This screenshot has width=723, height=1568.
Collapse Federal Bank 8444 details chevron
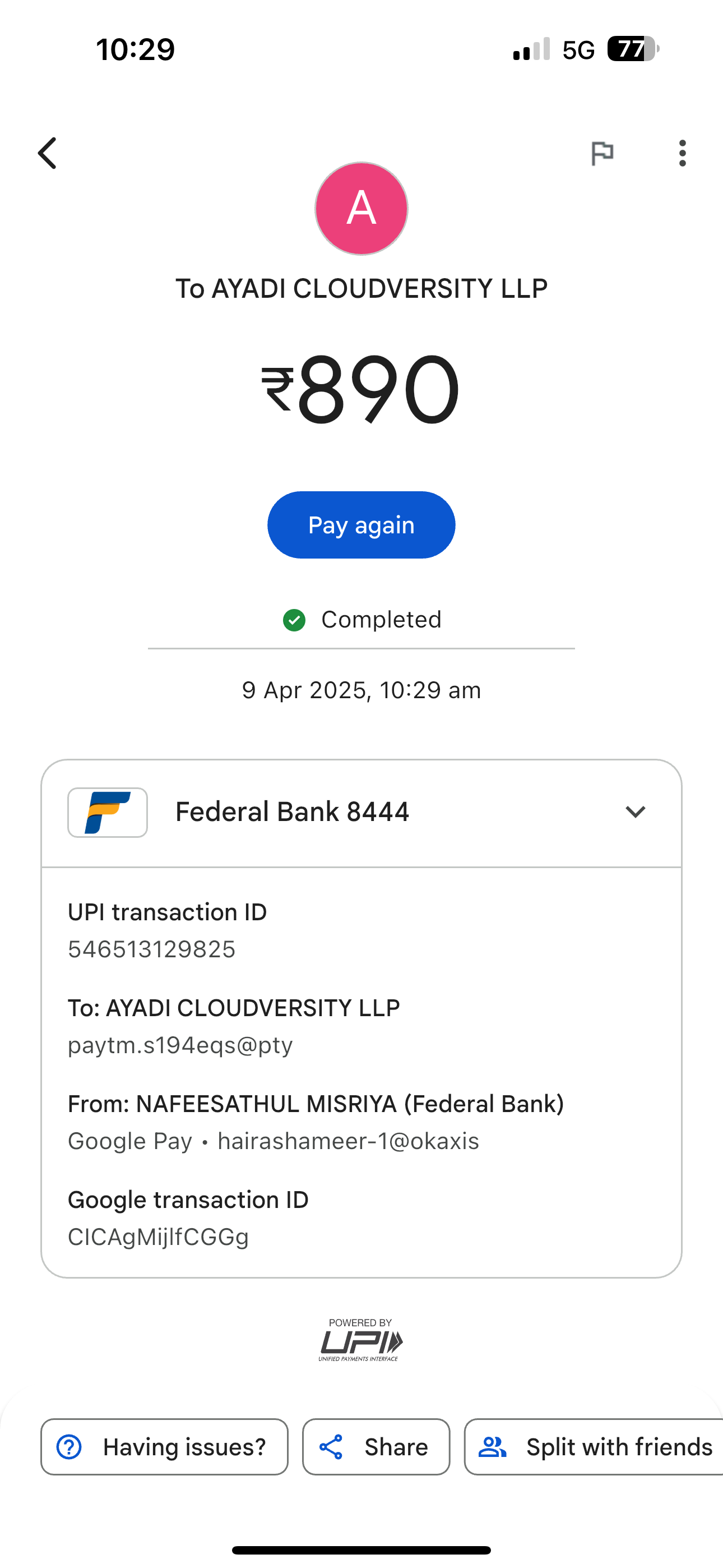pos(635,812)
